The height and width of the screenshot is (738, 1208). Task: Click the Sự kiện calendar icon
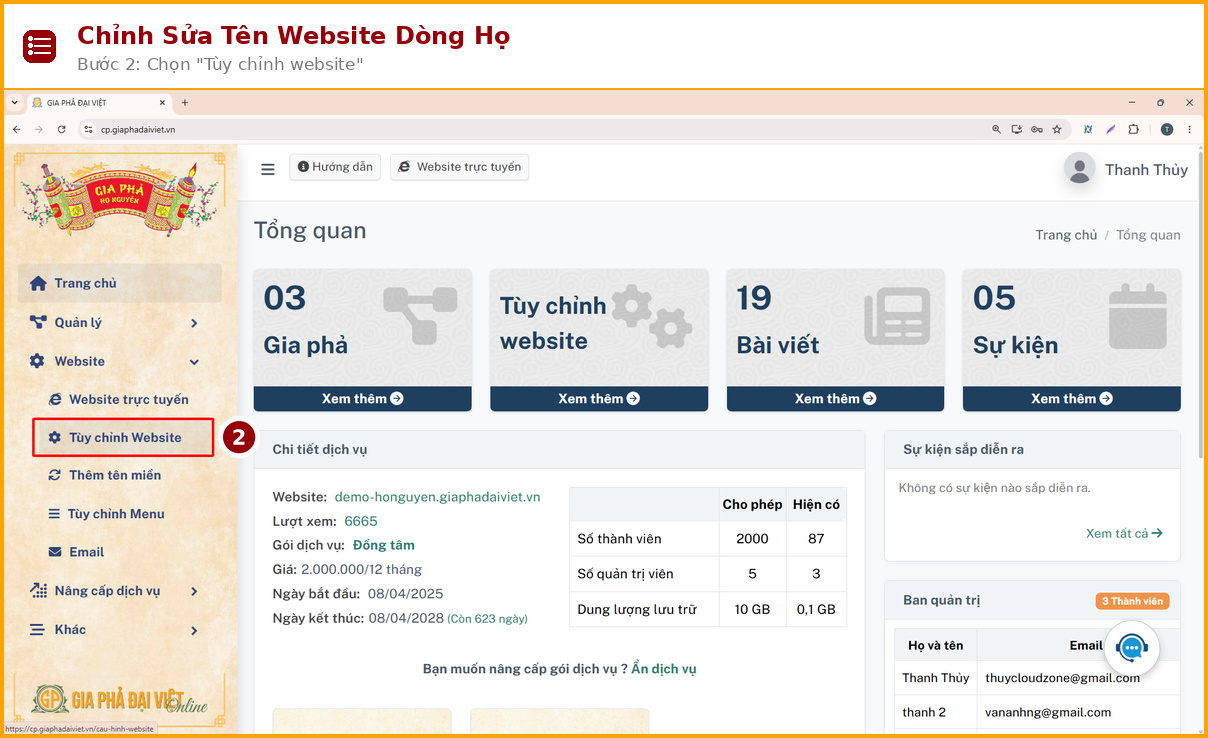pyautogui.click(x=1138, y=316)
